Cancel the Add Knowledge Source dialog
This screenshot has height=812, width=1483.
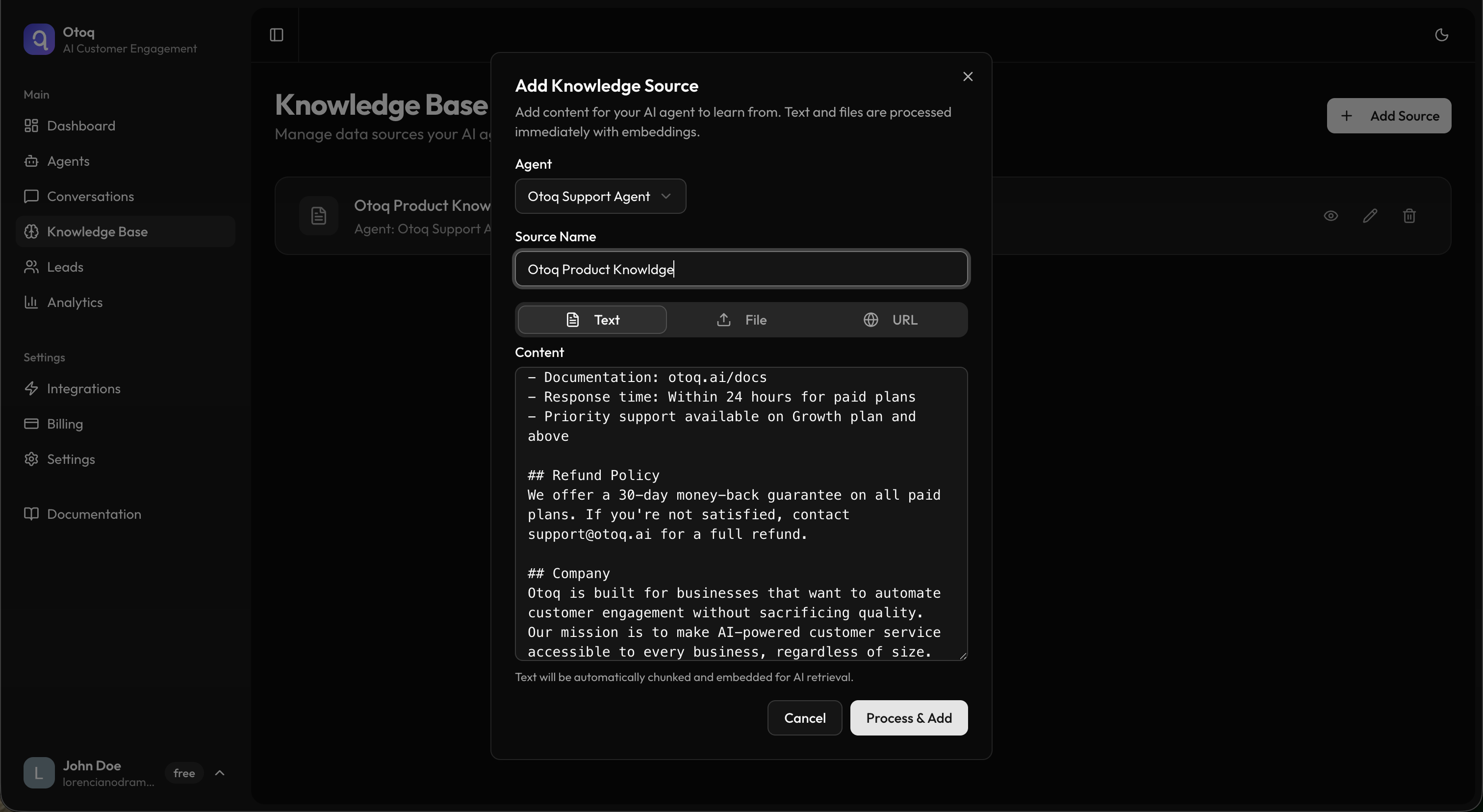point(804,718)
